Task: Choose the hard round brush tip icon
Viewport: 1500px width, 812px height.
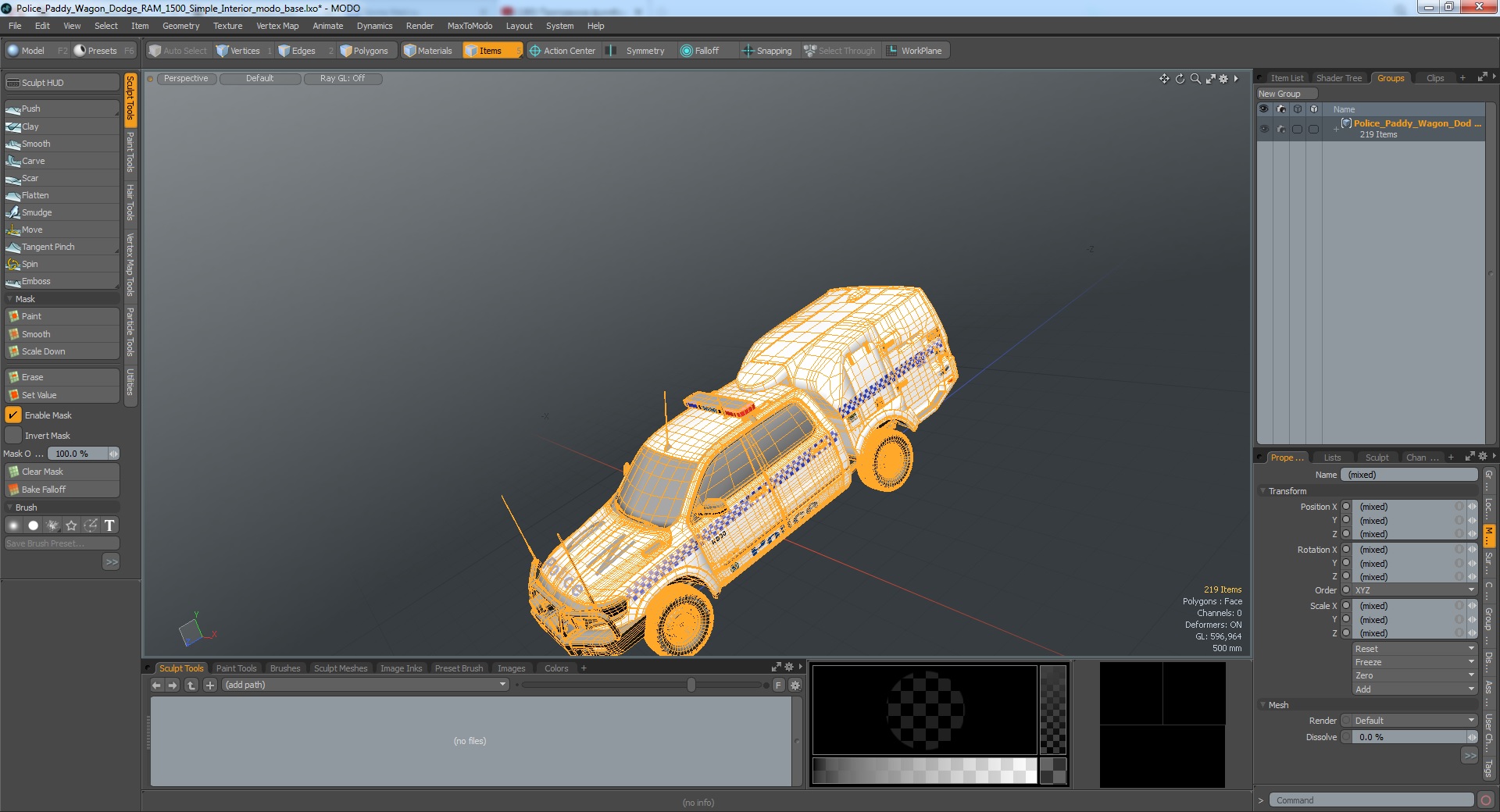Action: [33, 525]
